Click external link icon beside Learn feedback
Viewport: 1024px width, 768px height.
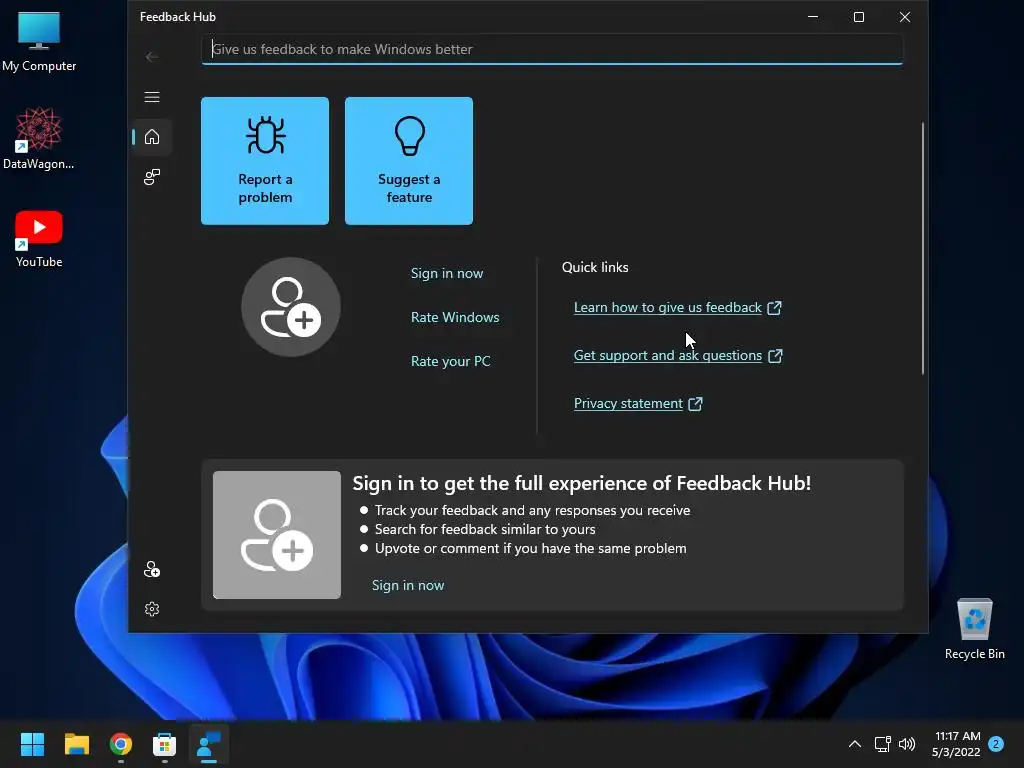coord(775,308)
